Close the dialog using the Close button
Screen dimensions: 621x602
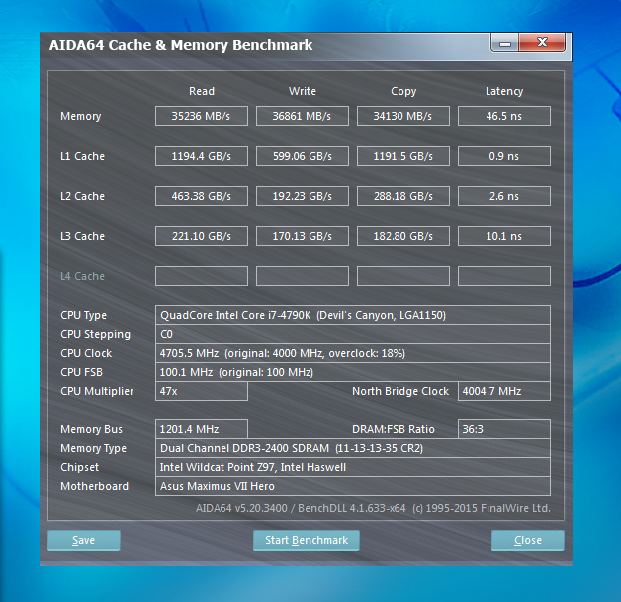tap(528, 540)
